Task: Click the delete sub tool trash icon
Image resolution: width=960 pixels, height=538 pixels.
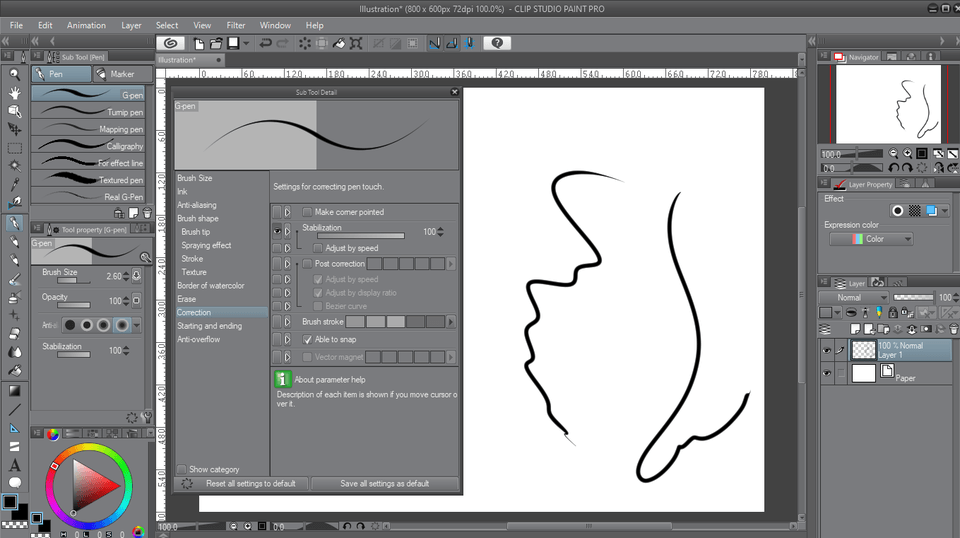Action: (x=147, y=213)
